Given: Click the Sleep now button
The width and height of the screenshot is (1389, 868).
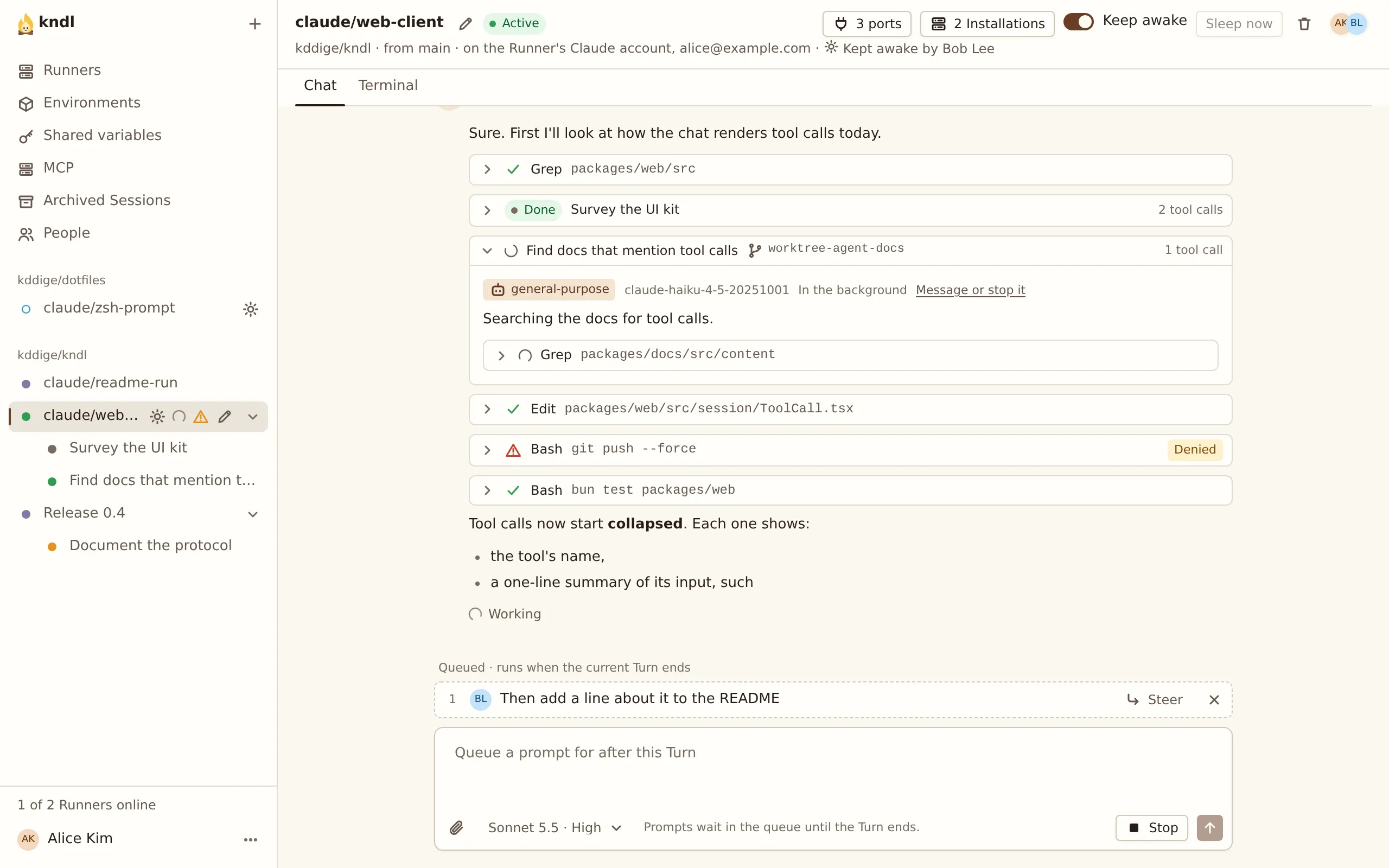Looking at the screenshot, I should point(1239,23).
